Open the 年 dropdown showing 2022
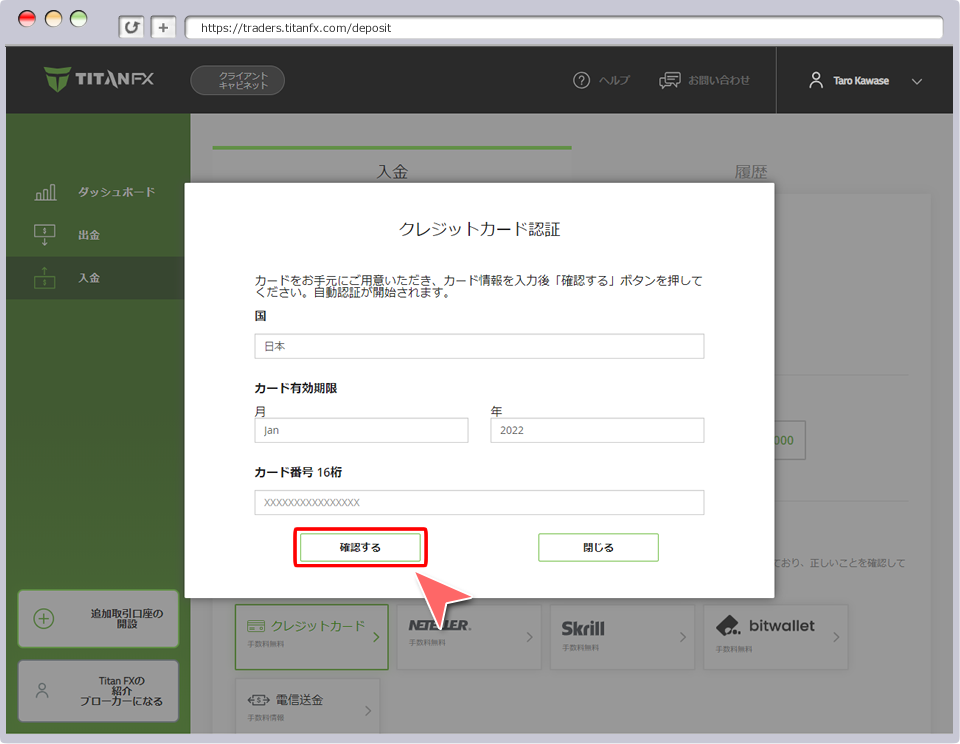 click(x=597, y=430)
